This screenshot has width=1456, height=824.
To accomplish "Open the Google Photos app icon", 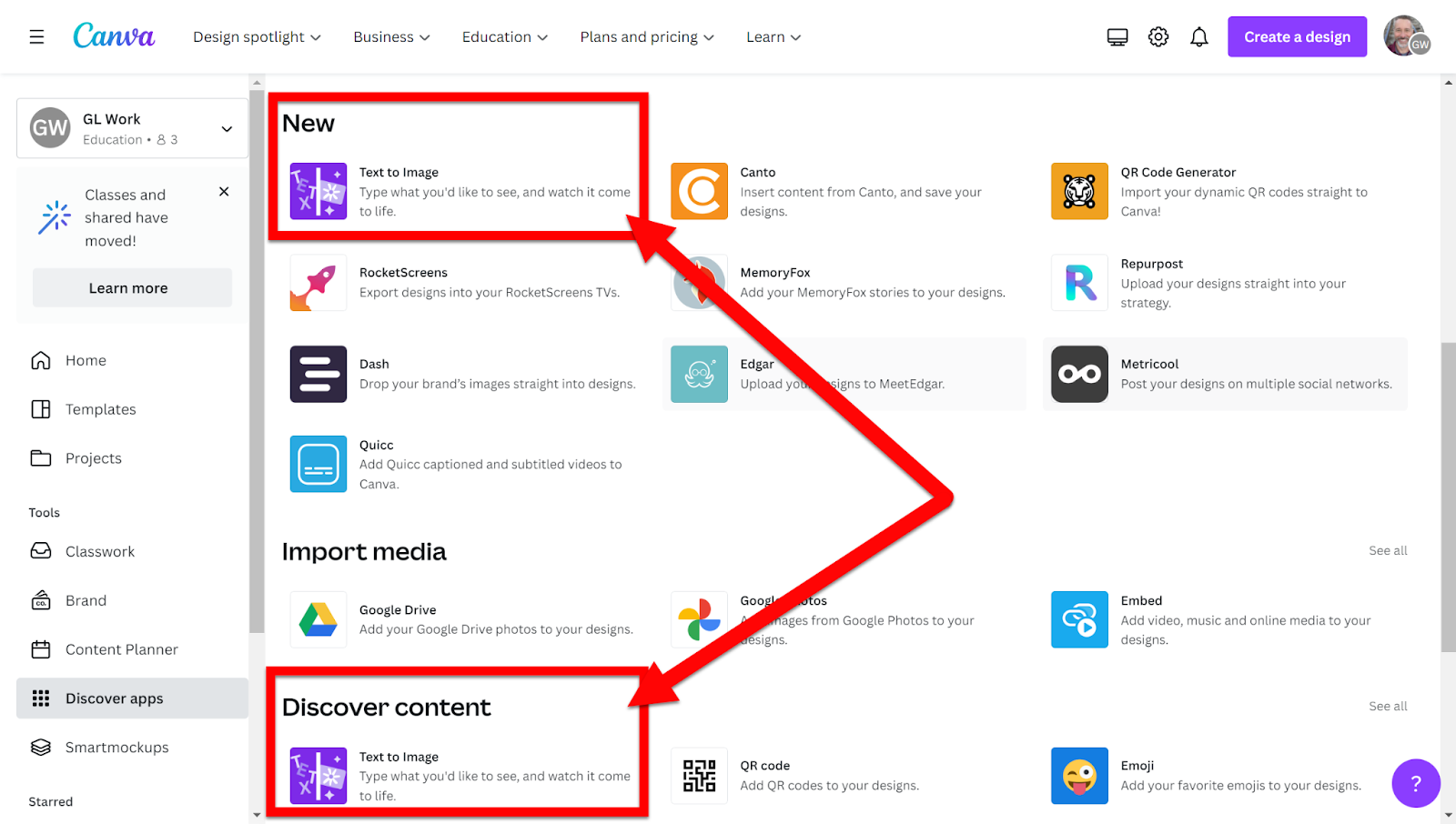I will [699, 619].
